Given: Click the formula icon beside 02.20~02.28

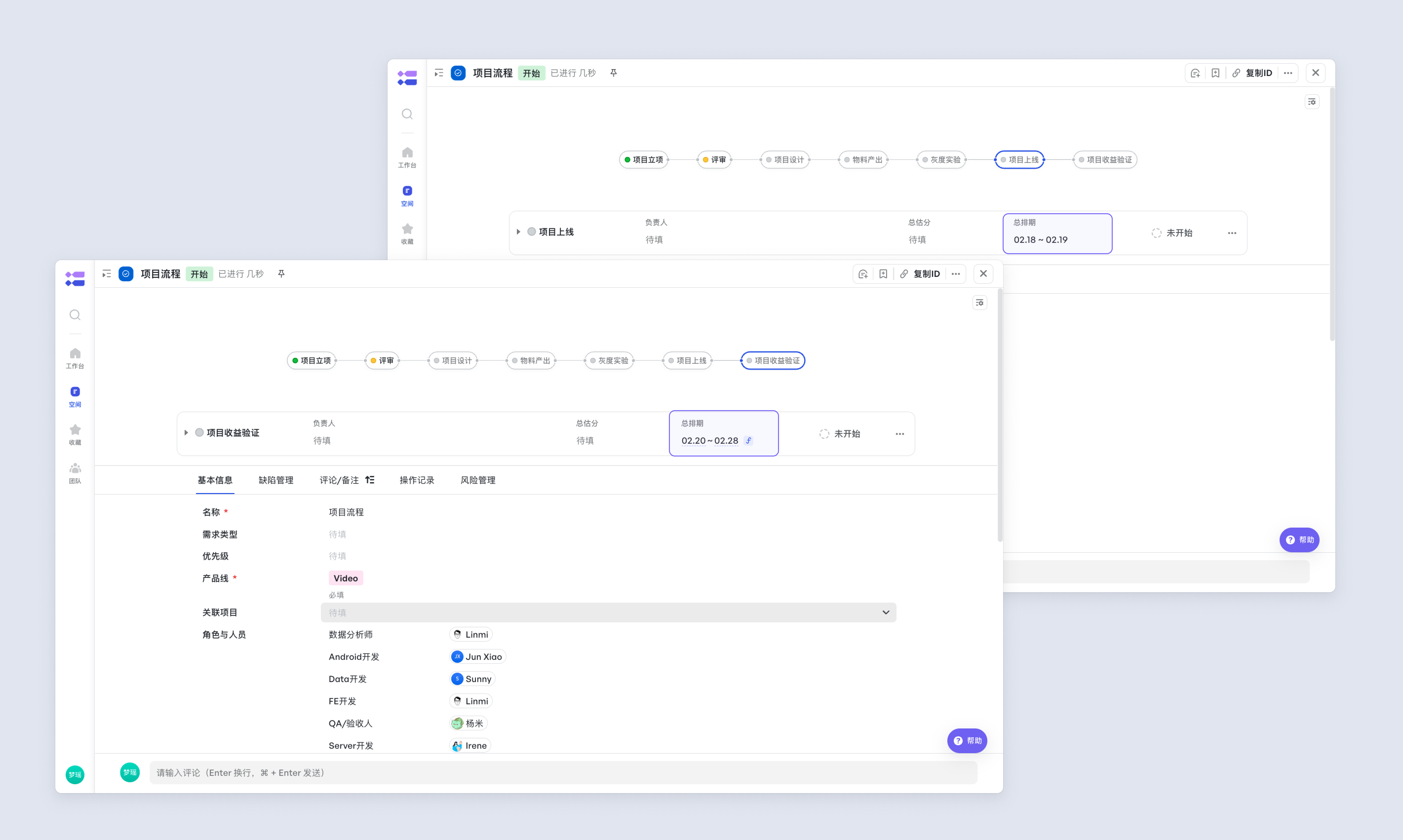Looking at the screenshot, I should pos(748,440).
